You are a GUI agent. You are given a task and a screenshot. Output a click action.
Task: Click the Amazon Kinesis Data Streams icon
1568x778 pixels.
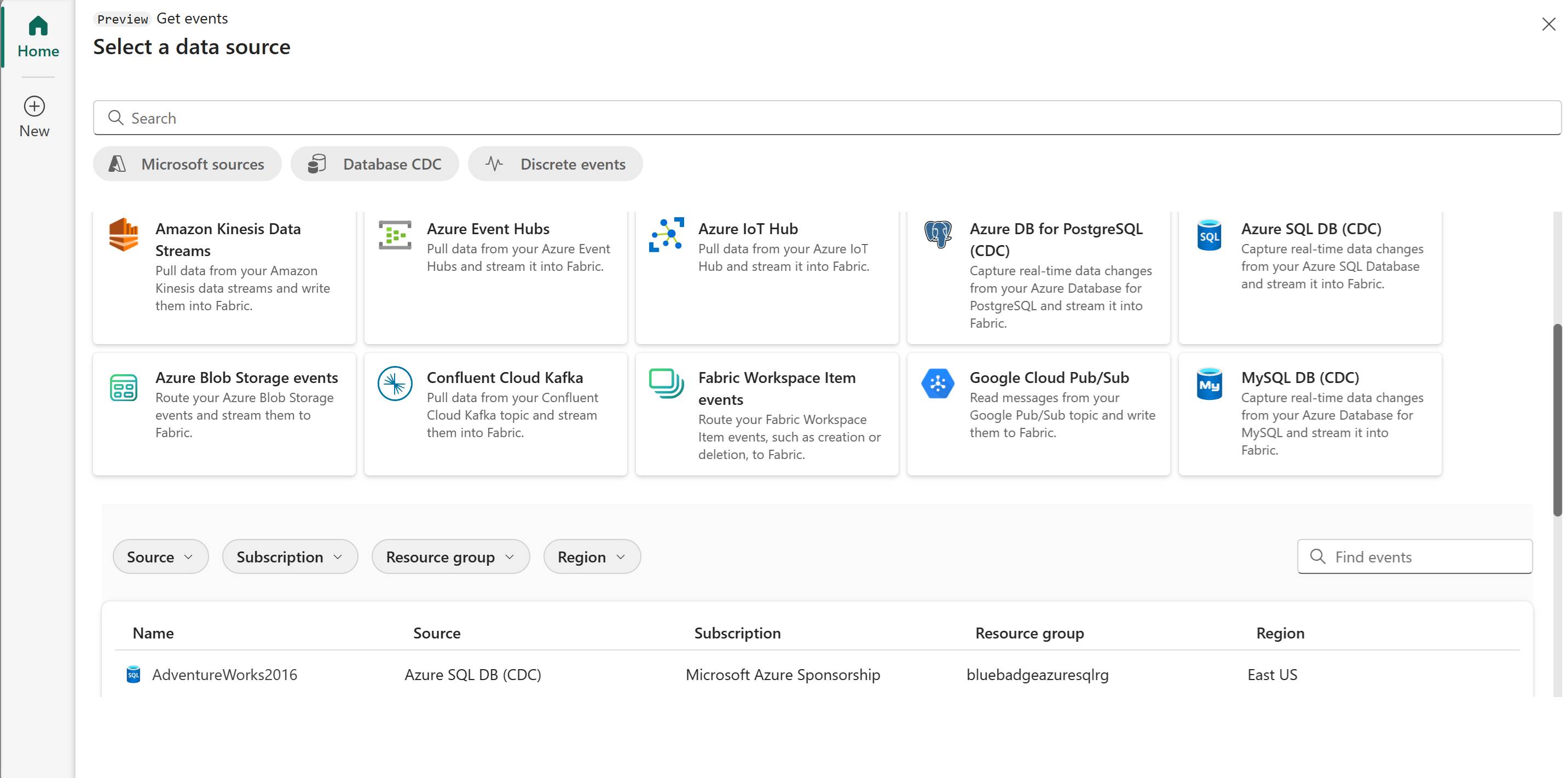[x=124, y=234]
